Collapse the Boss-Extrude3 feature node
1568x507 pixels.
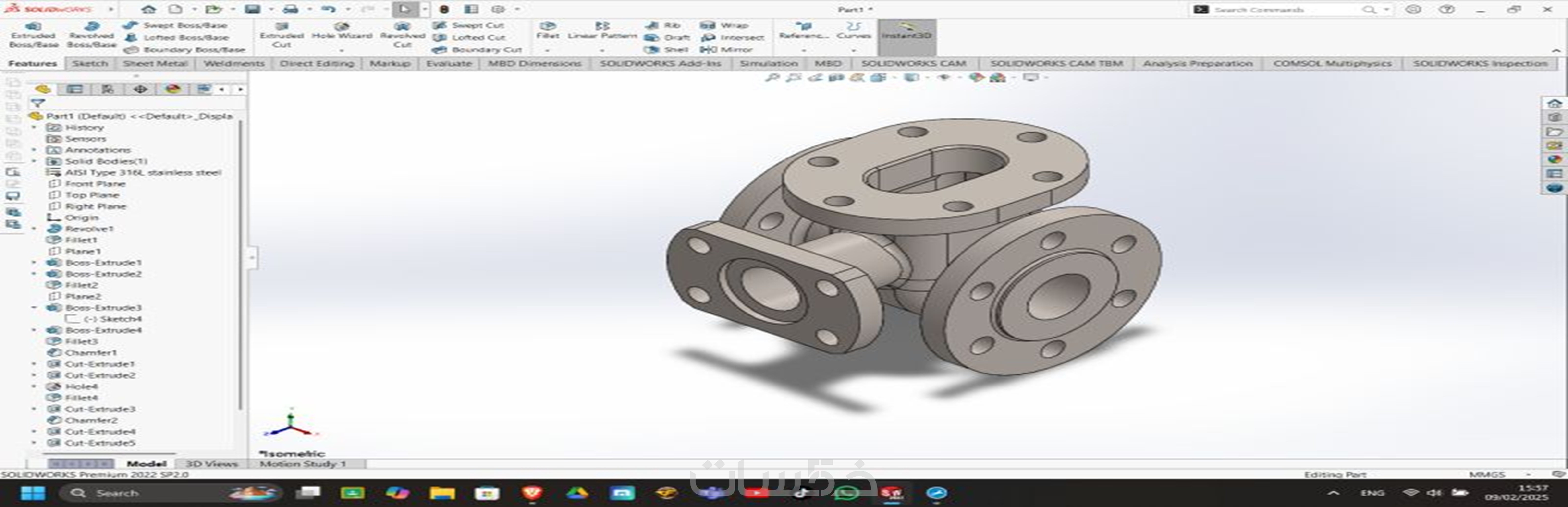(34, 308)
